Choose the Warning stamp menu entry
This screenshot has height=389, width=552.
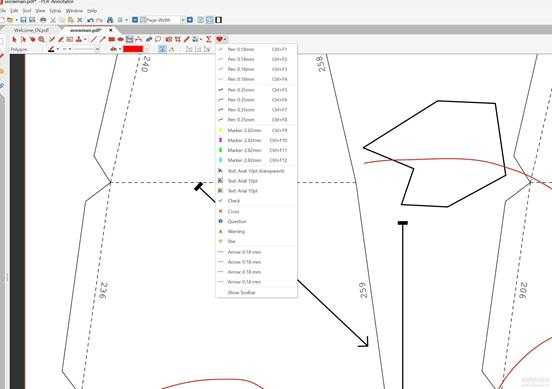[257, 231]
